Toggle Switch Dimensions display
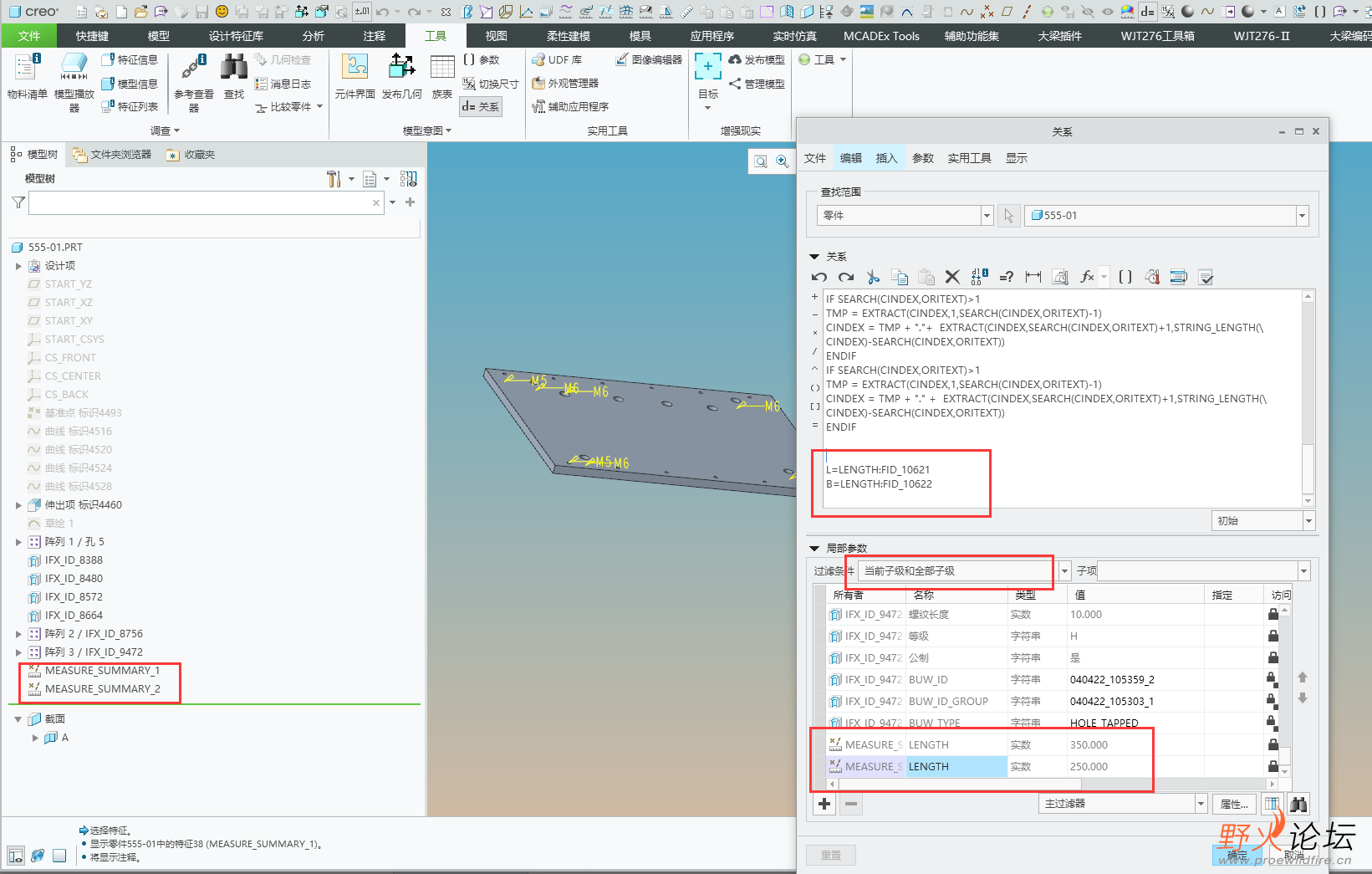The height and width of the screenshot is (874, 1372). (490, 84)
